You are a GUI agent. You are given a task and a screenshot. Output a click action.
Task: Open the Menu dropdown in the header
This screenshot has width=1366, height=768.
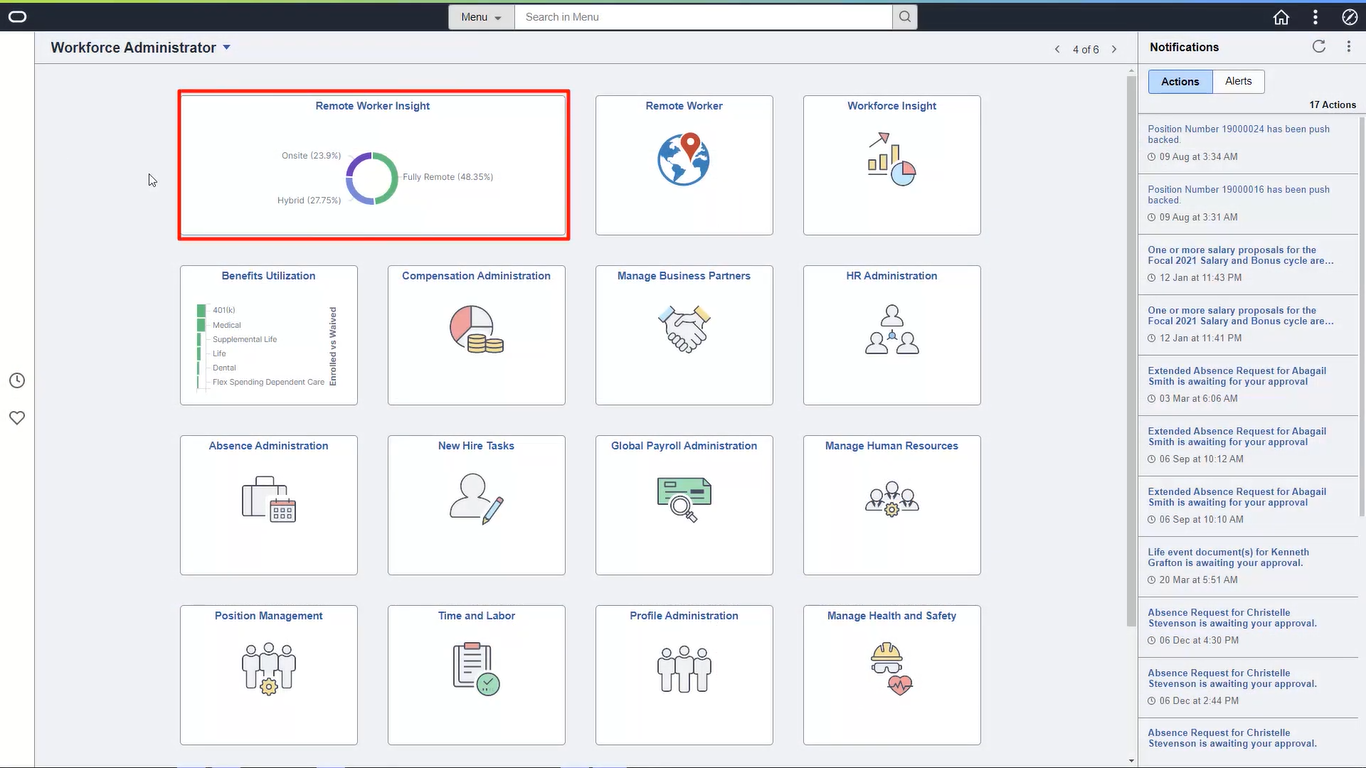[x=481, y=17]
